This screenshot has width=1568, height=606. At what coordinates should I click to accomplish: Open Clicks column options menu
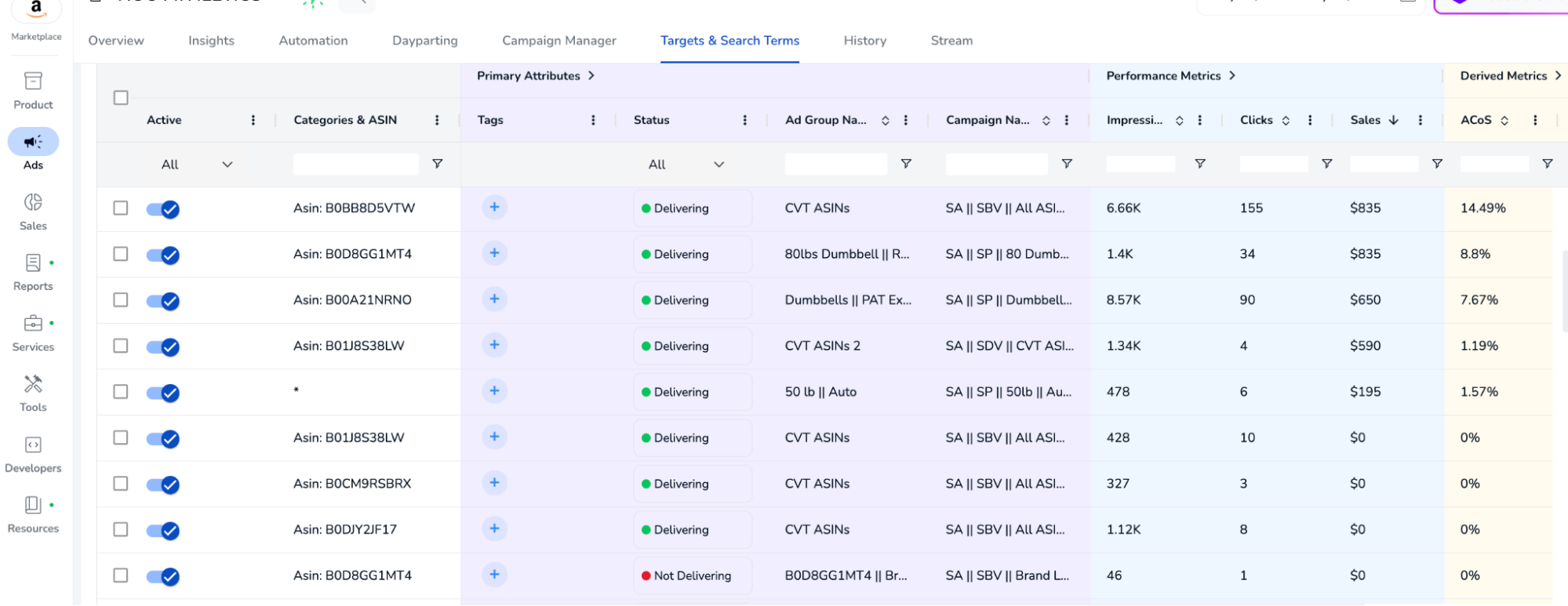[1310, 120]
